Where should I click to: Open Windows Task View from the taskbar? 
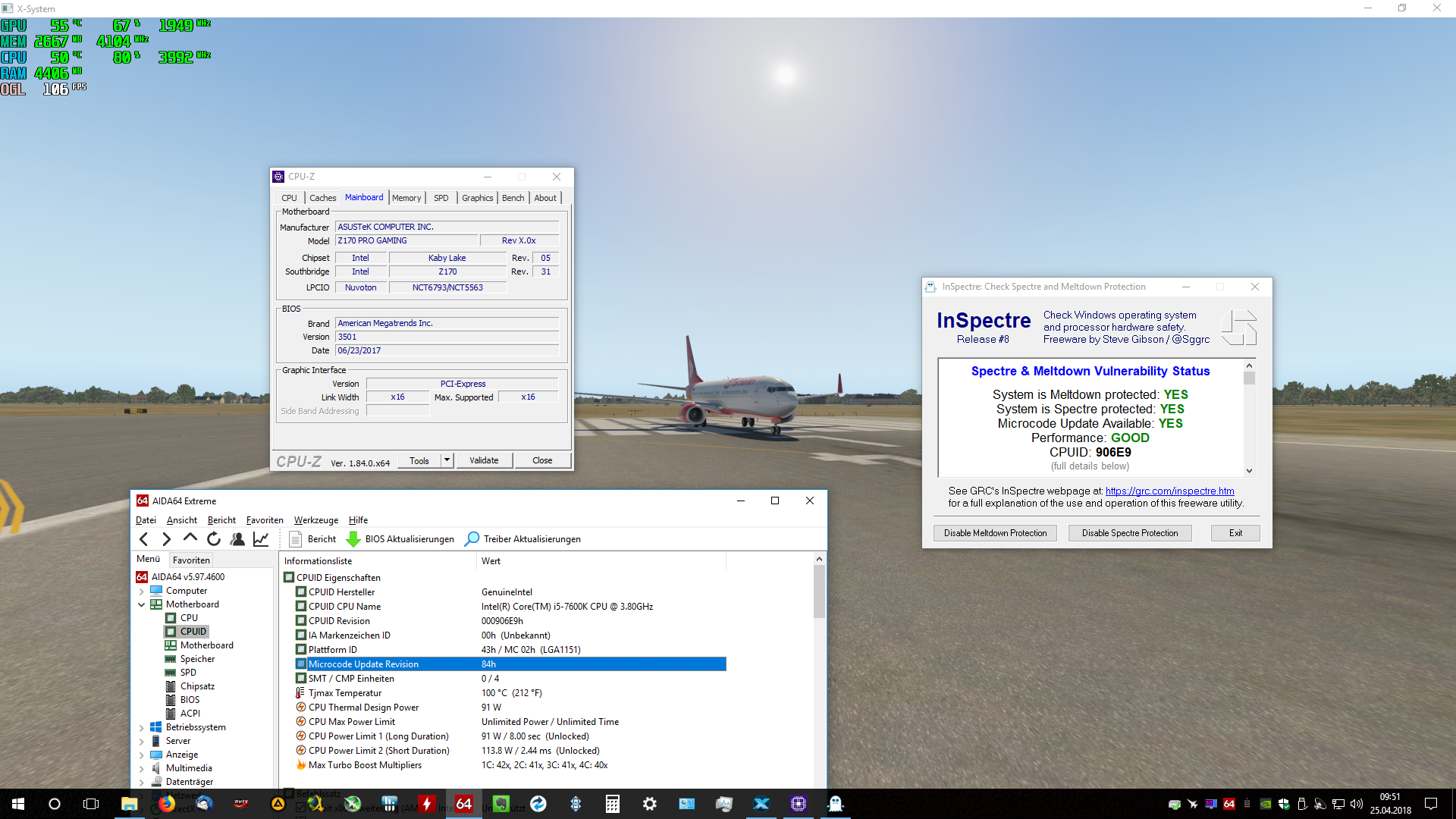(x=91, y=804)
